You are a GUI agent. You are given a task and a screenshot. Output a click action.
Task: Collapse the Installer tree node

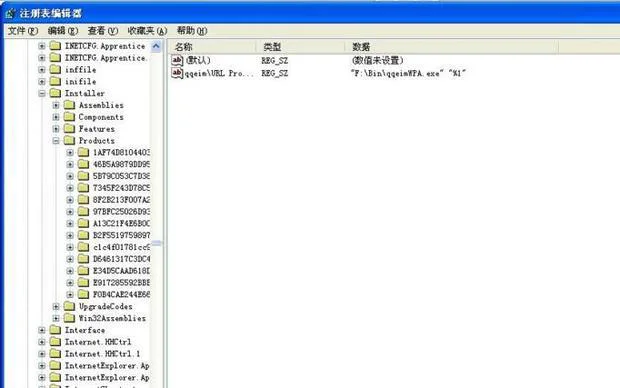tap(42, 93)
